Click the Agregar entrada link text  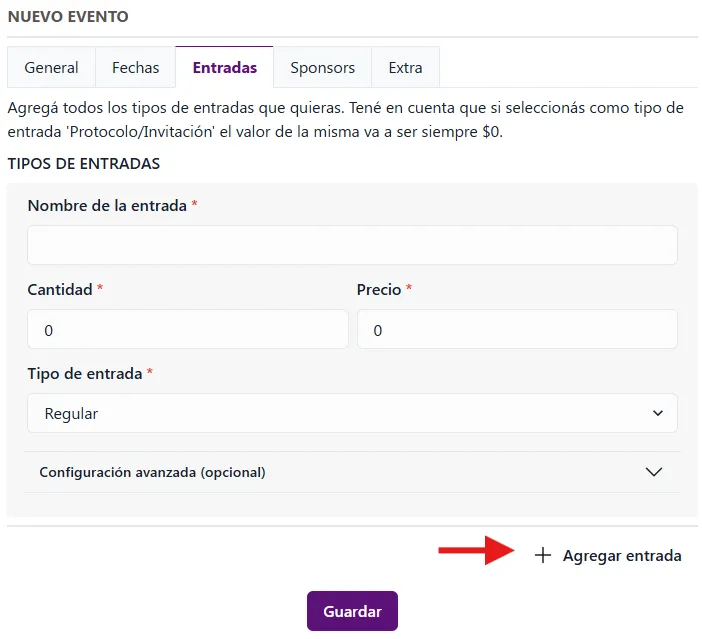(x=622, y=555)
